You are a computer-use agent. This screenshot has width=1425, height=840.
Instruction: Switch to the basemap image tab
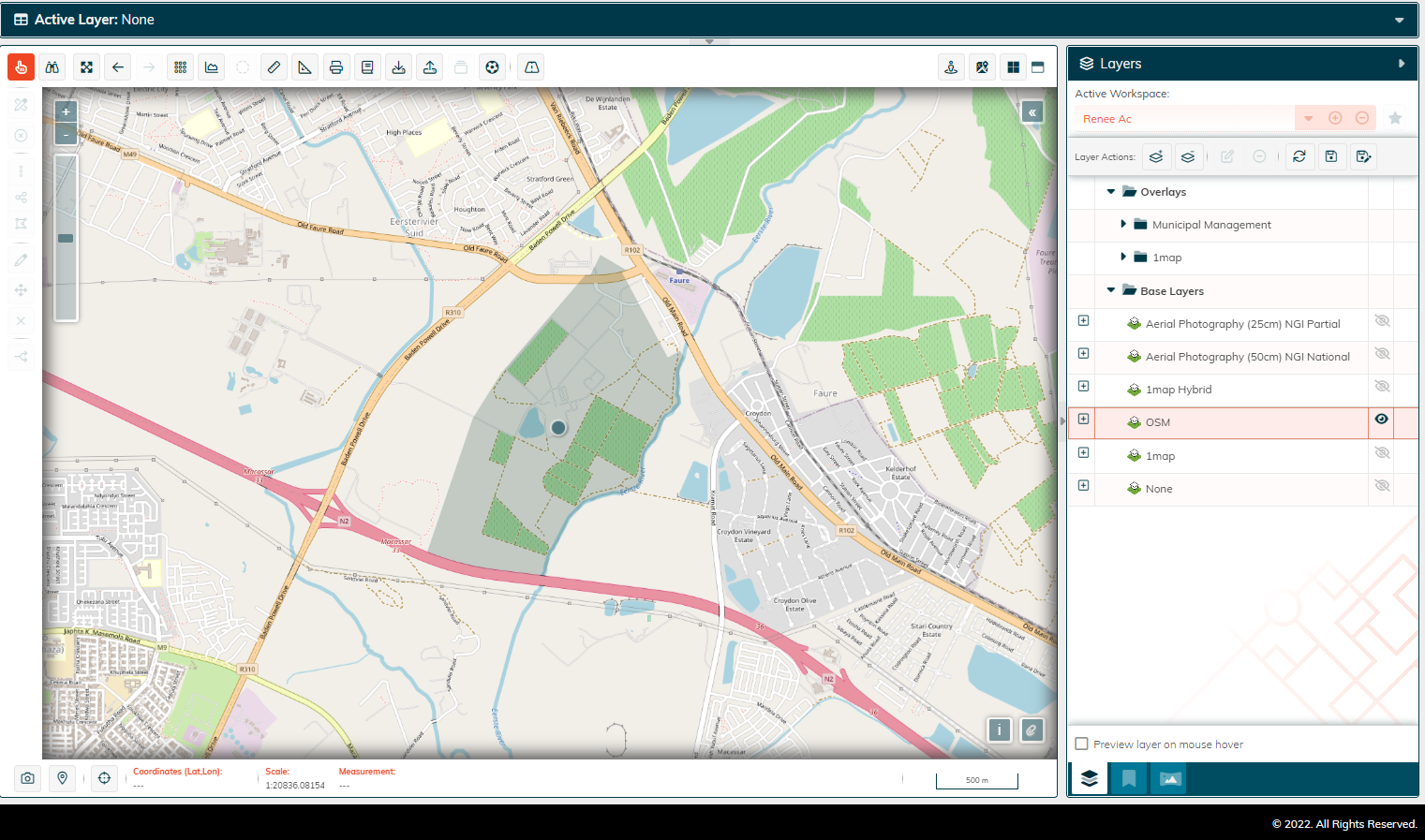point(1170,778)
